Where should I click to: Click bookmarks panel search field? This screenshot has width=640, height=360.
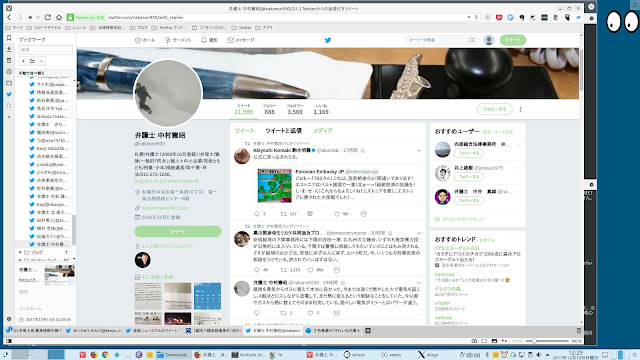(45, 50)
